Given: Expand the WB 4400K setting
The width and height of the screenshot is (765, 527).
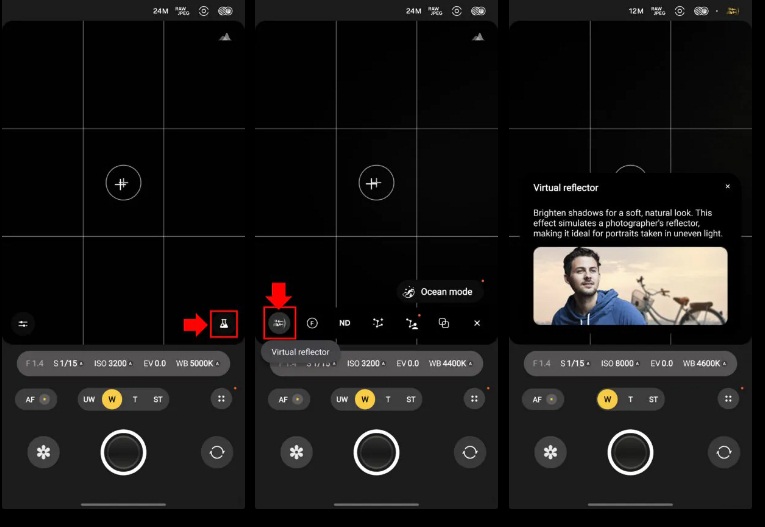Looking at the screenshot, I should coord(451,363).
